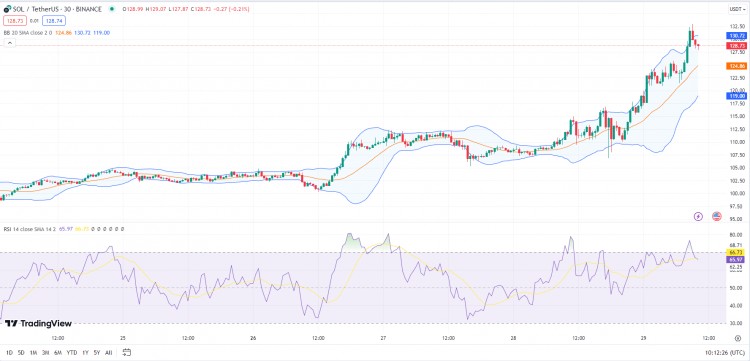Screen dimensions: 750x361
Task: Open the Go to date calendar icon
Action: coord(127,352)
